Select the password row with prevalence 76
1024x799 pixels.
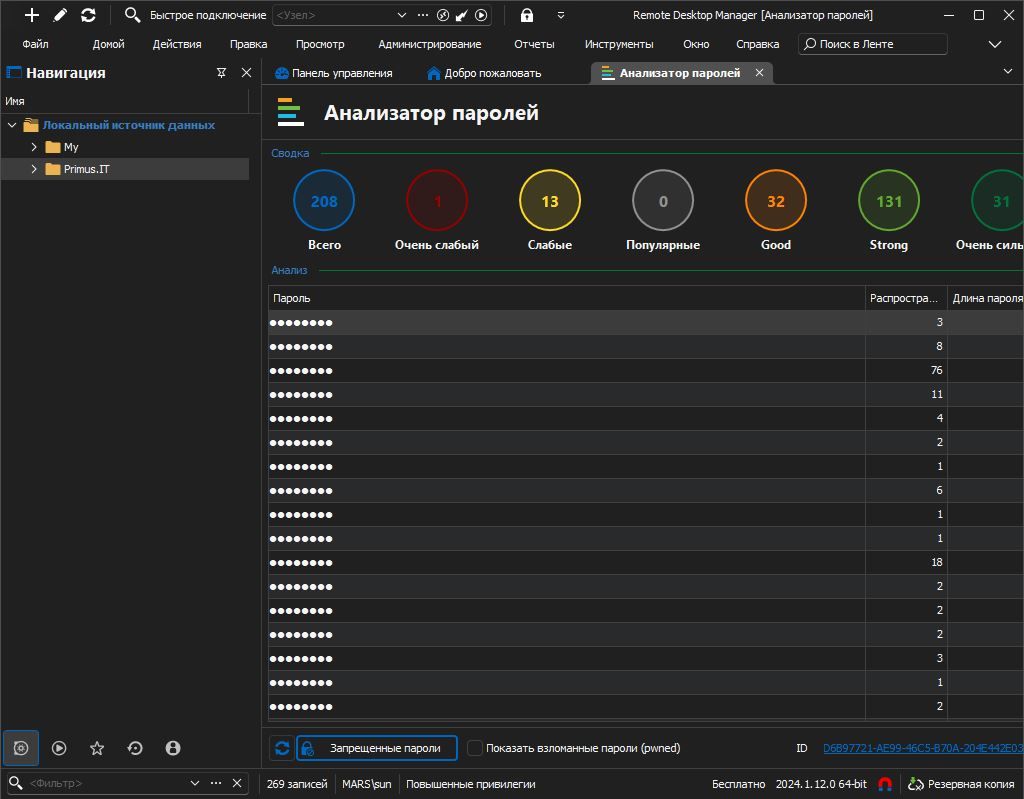(646, 370)
